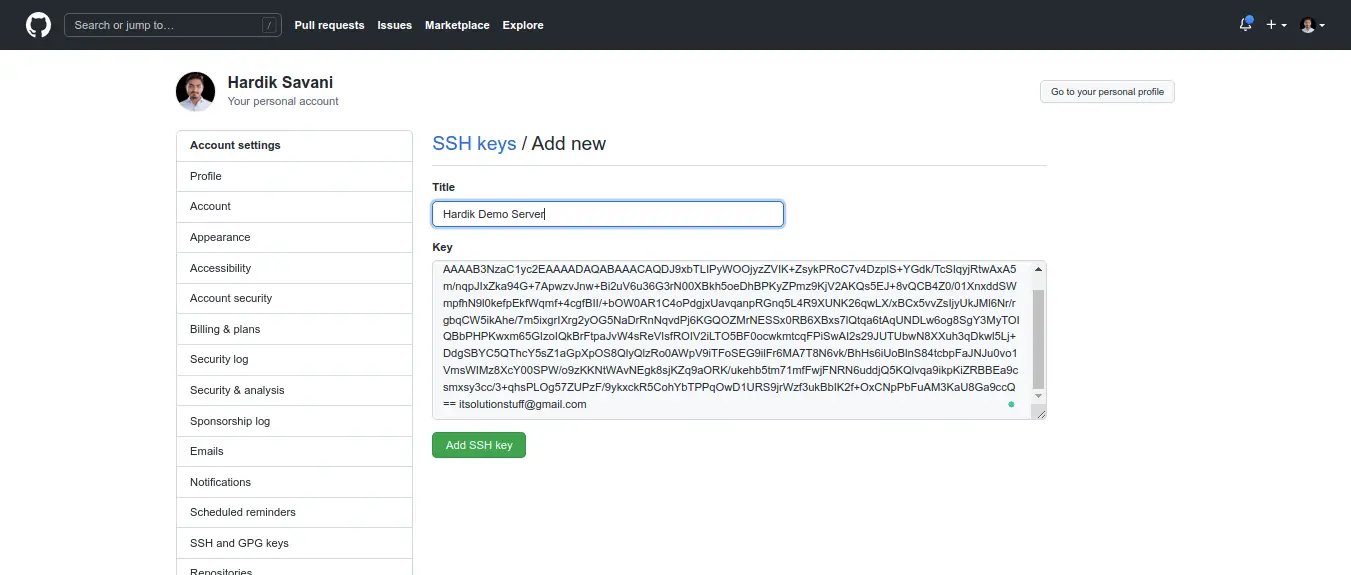Viewport: 1351px width, 575px height.
Task: Click the GitHub Octocat logo
Action: point(38,25)
